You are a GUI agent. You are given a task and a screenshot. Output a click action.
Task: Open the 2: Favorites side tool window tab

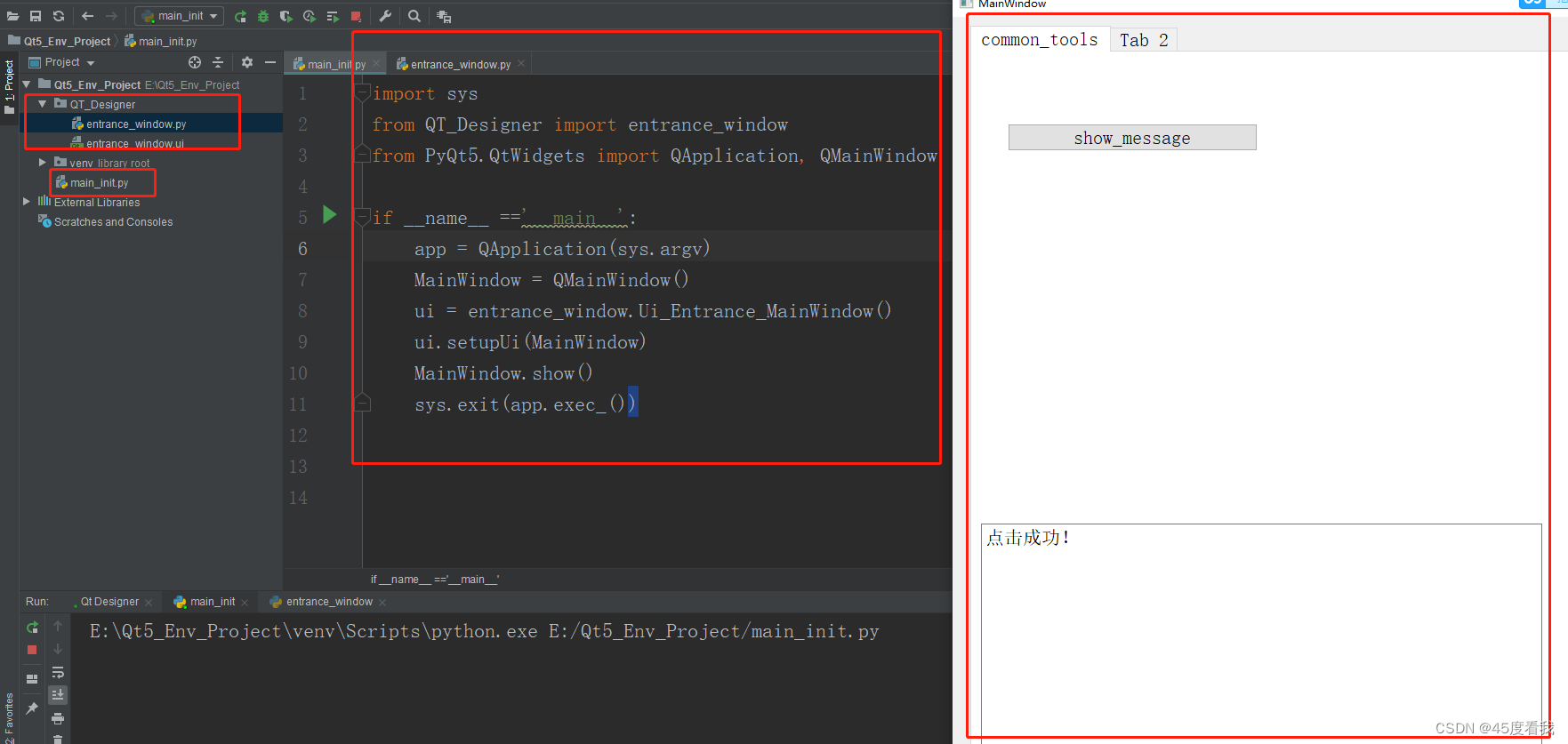[x=9, y=716]
